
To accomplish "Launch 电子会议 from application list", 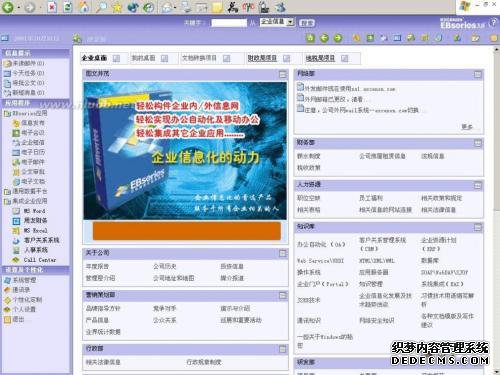I will 28,133.
